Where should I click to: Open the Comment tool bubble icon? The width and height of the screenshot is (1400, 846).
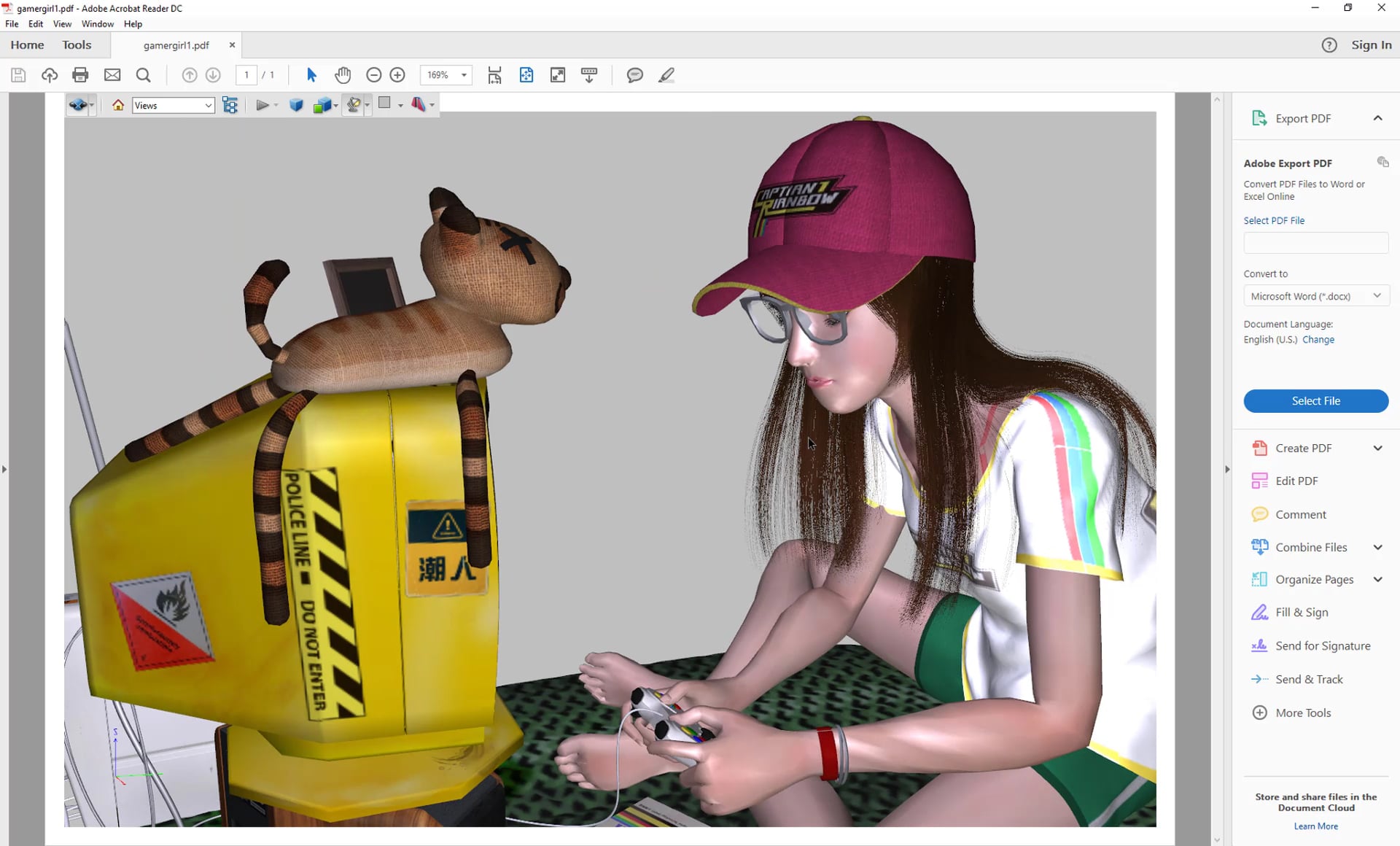[634, 74]
